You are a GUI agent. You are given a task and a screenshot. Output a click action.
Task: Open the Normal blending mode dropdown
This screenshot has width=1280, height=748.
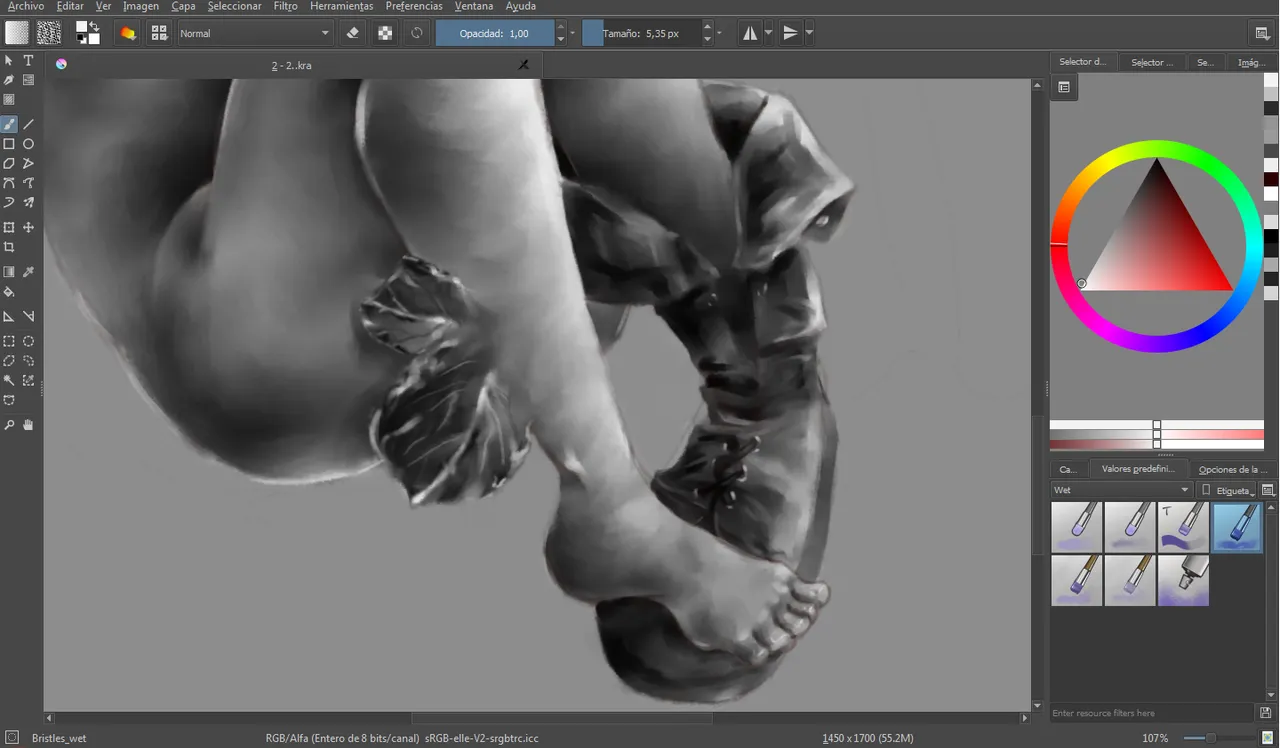255,33
